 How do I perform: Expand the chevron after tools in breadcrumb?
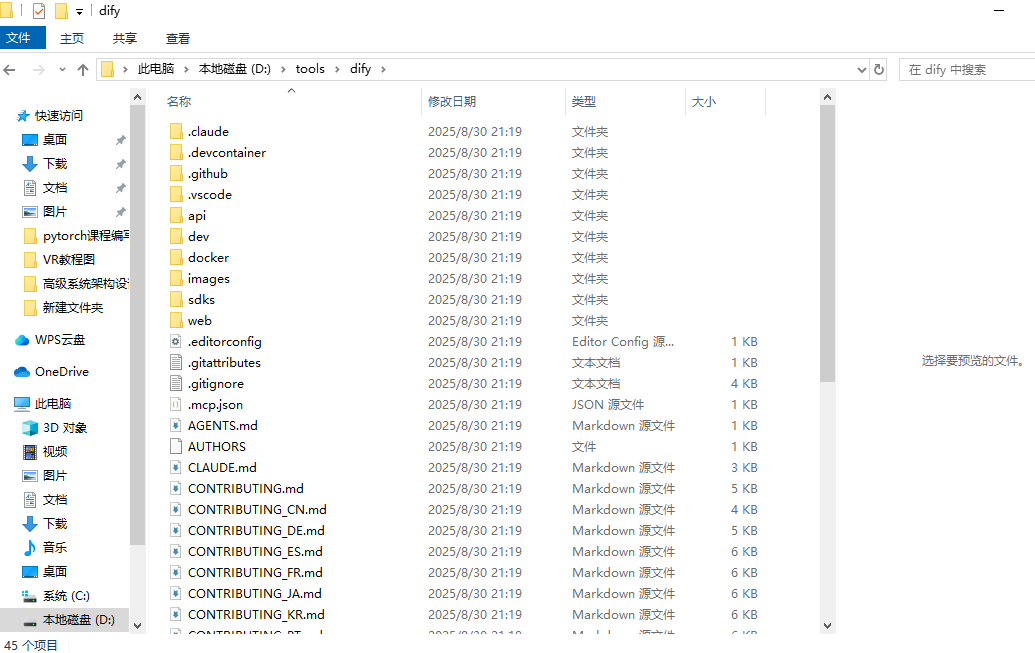337,69
